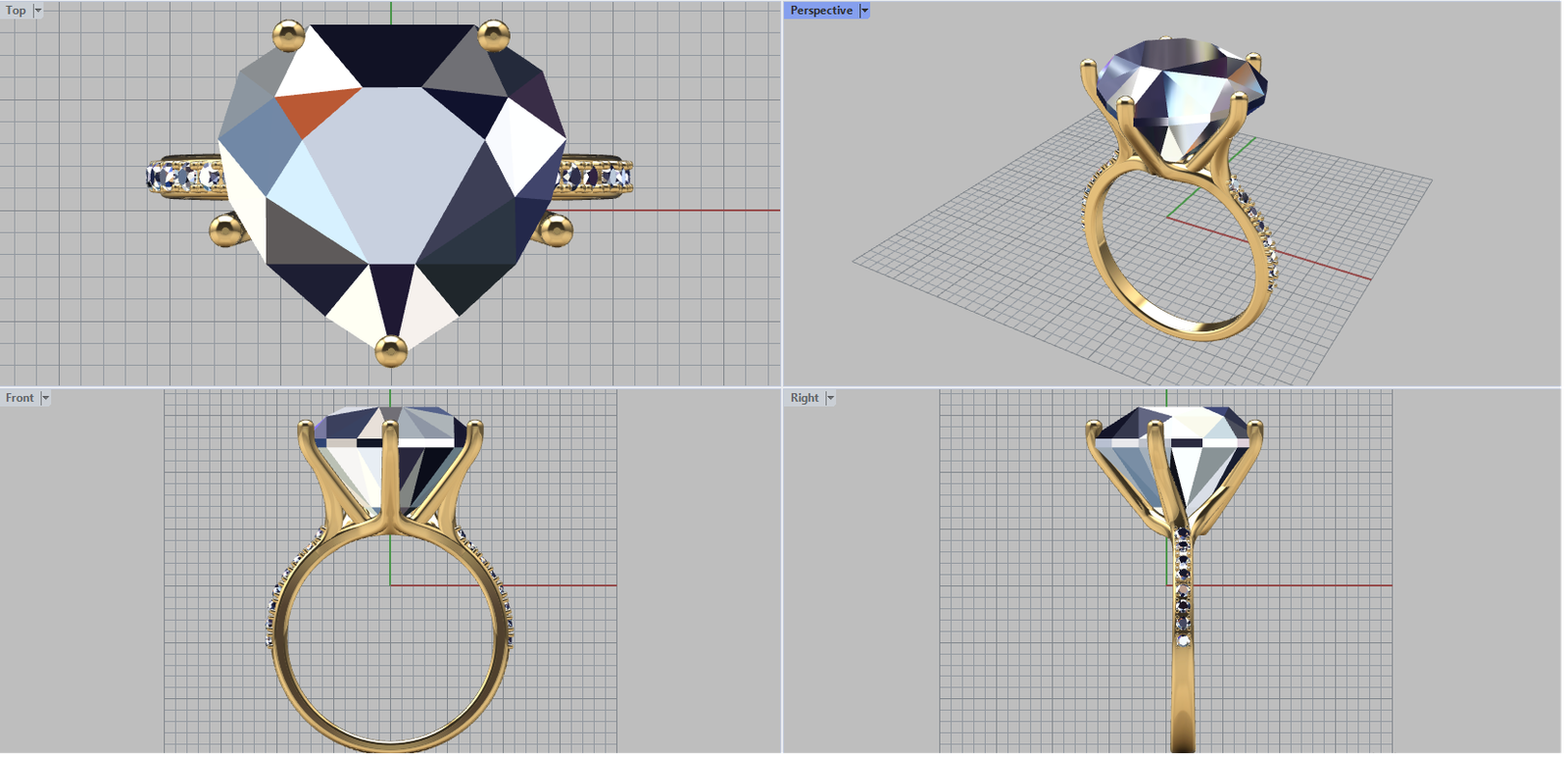Viewport: 1568px width, 757px height.
Task: Click the Perspective viewport title label
Action: (x=821, y=11)
